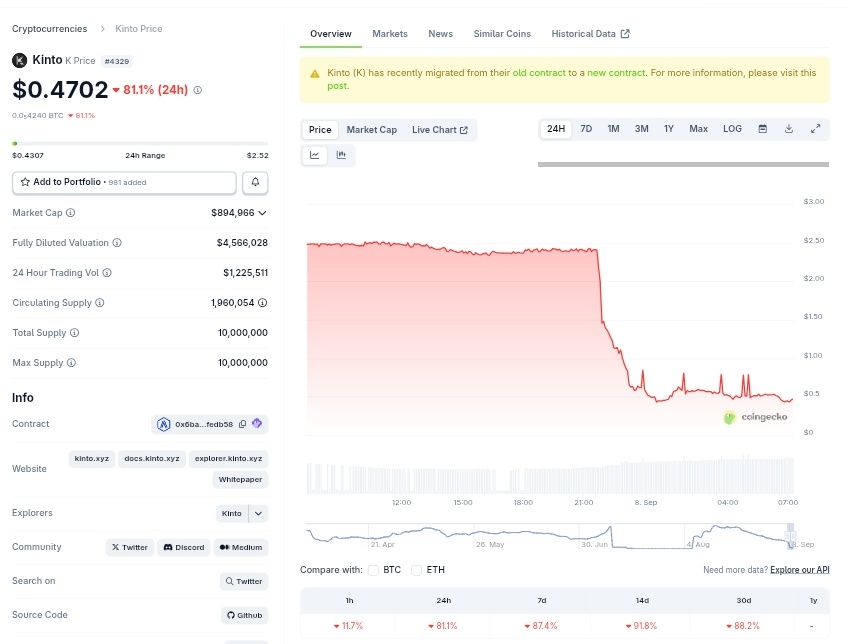Click the download chart data icon
The image size is (848, 644).
(789, 129)
